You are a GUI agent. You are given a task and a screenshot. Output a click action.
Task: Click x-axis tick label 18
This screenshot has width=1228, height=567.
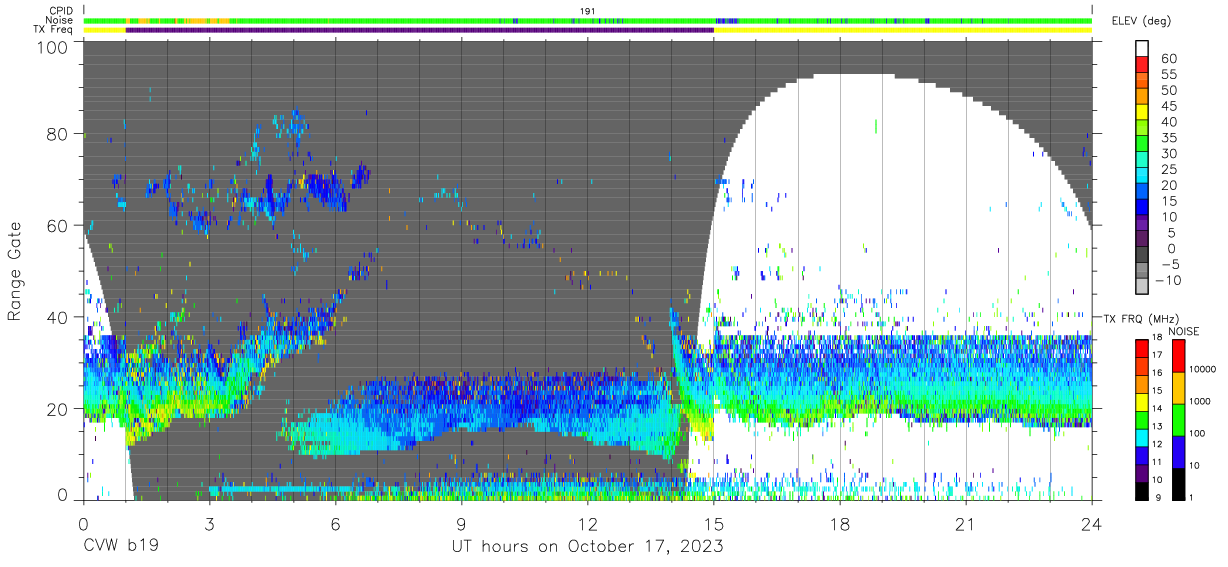coord(840,524)
